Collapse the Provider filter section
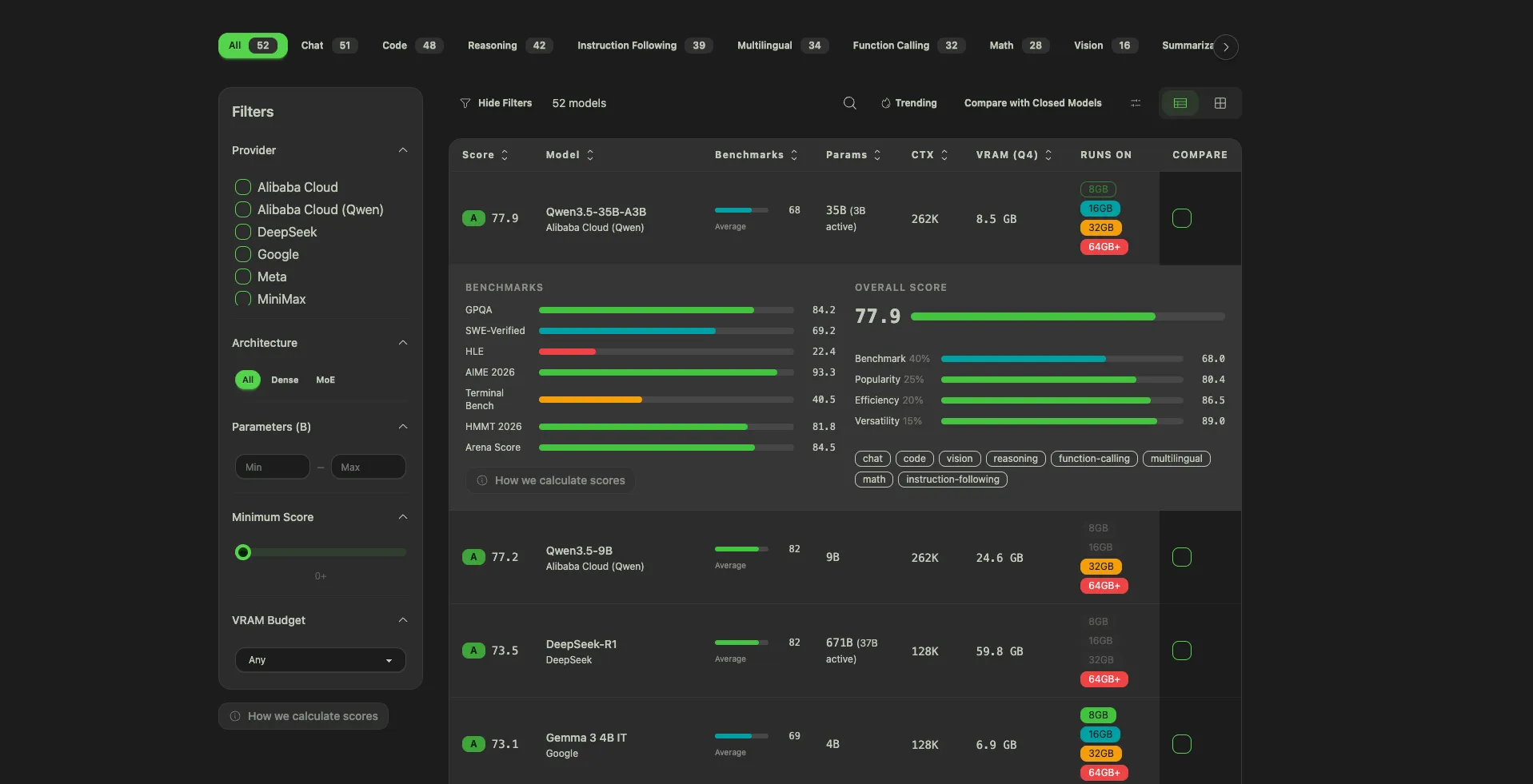This screenshot has width=1533, height=784. click(403, 150)
